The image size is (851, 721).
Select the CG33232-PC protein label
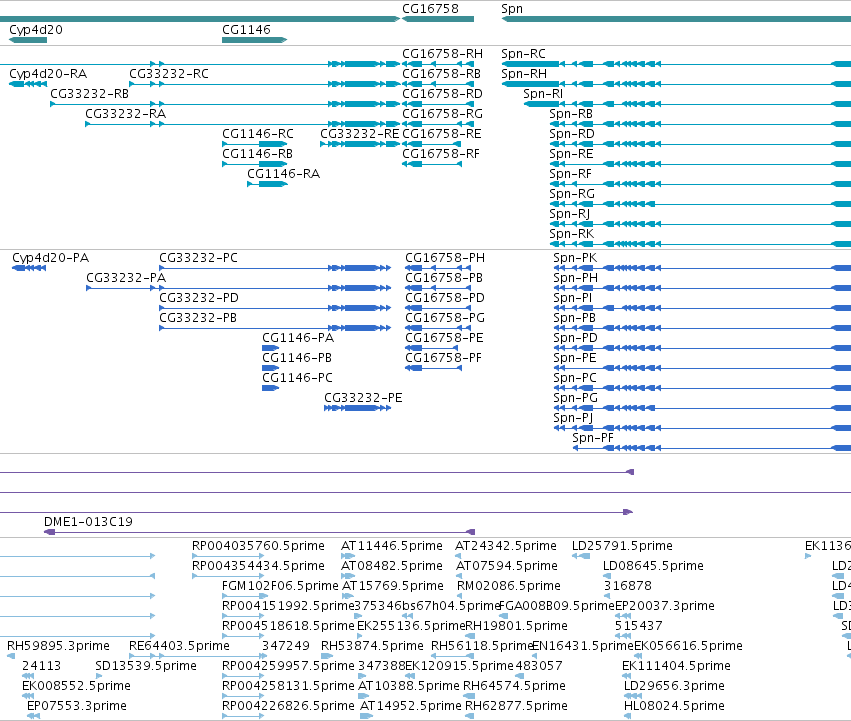[198, 258]
